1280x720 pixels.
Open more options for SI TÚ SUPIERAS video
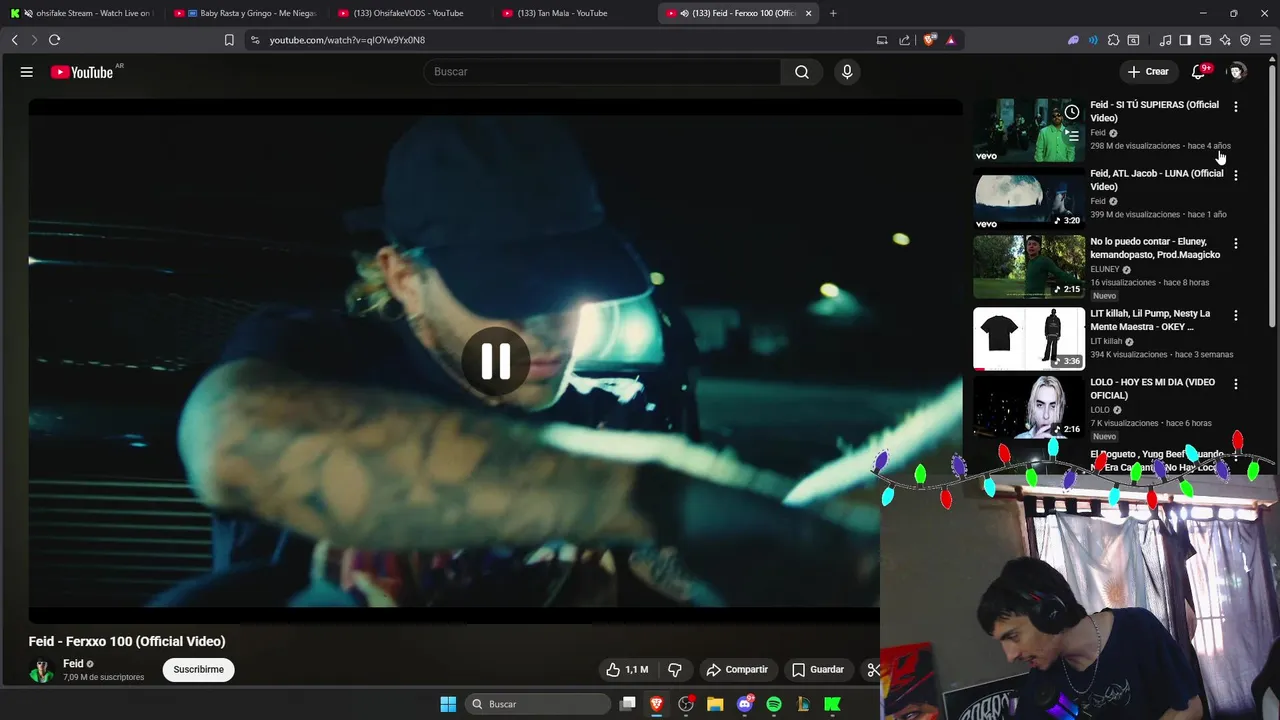tap(1236, 107)
